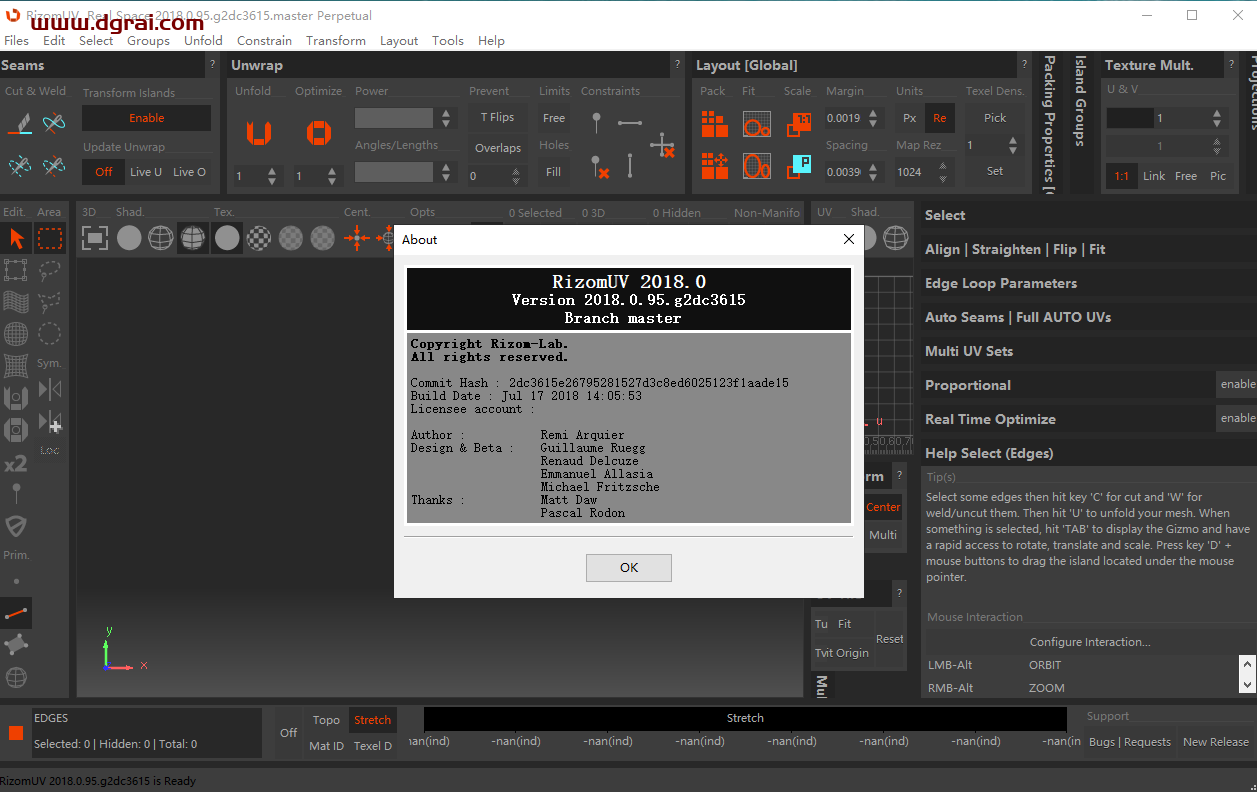
Task: Expand the Edge Loop Parameters panel
Action: click(x=1087, y=283)
